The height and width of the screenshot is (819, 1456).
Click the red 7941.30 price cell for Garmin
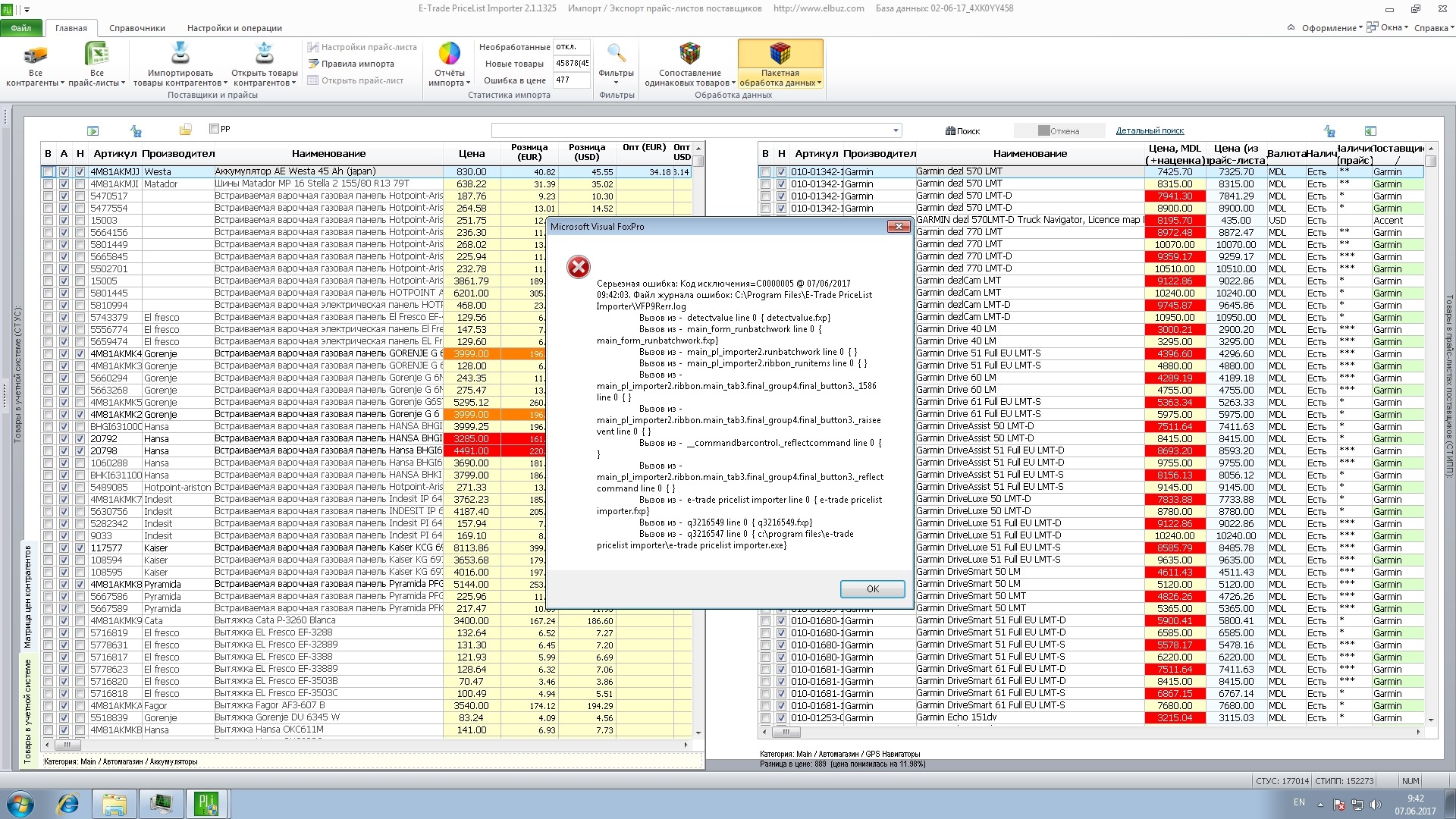(1175, 196)
